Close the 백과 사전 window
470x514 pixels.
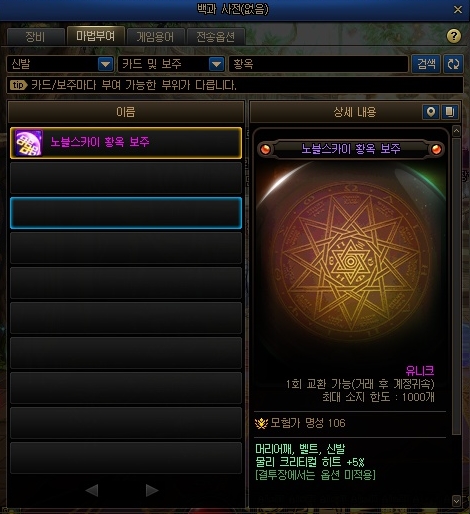(x=458, y=10)
